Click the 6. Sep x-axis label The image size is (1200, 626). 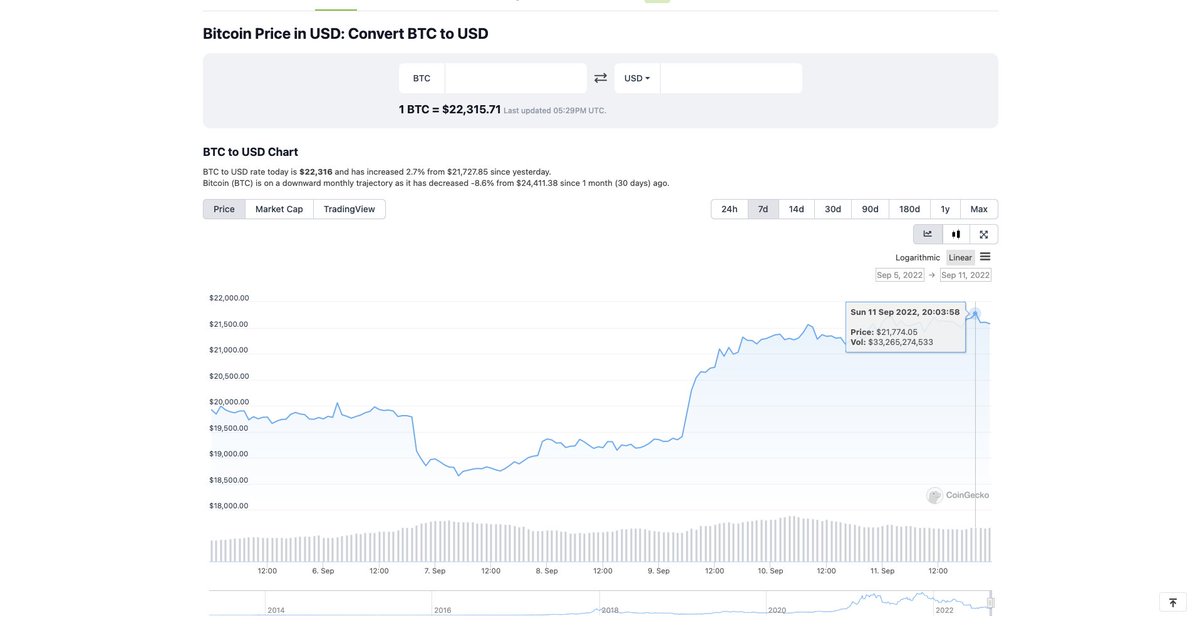pos(323,571)
